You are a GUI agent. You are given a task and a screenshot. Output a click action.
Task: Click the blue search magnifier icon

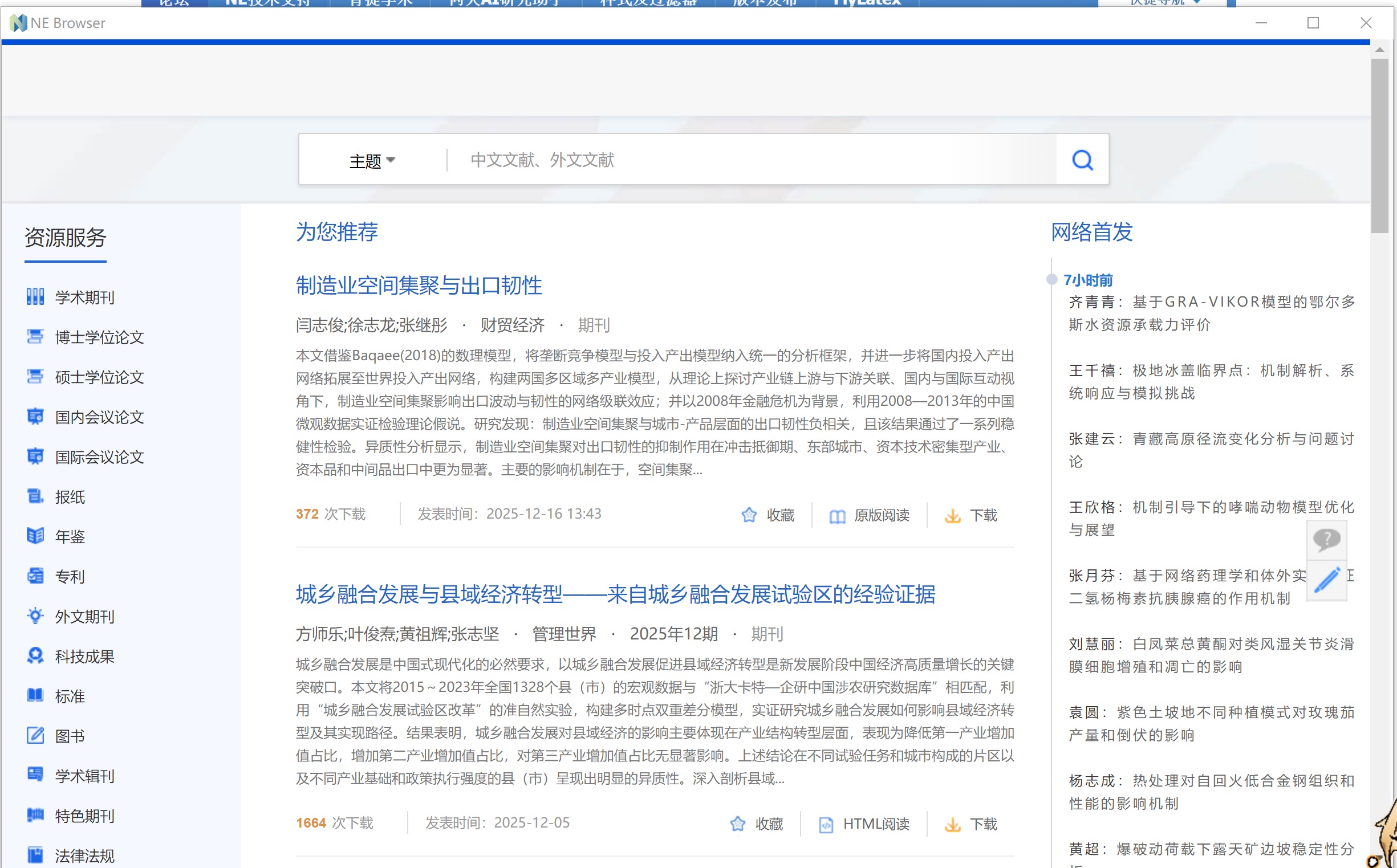(1082, 160)
